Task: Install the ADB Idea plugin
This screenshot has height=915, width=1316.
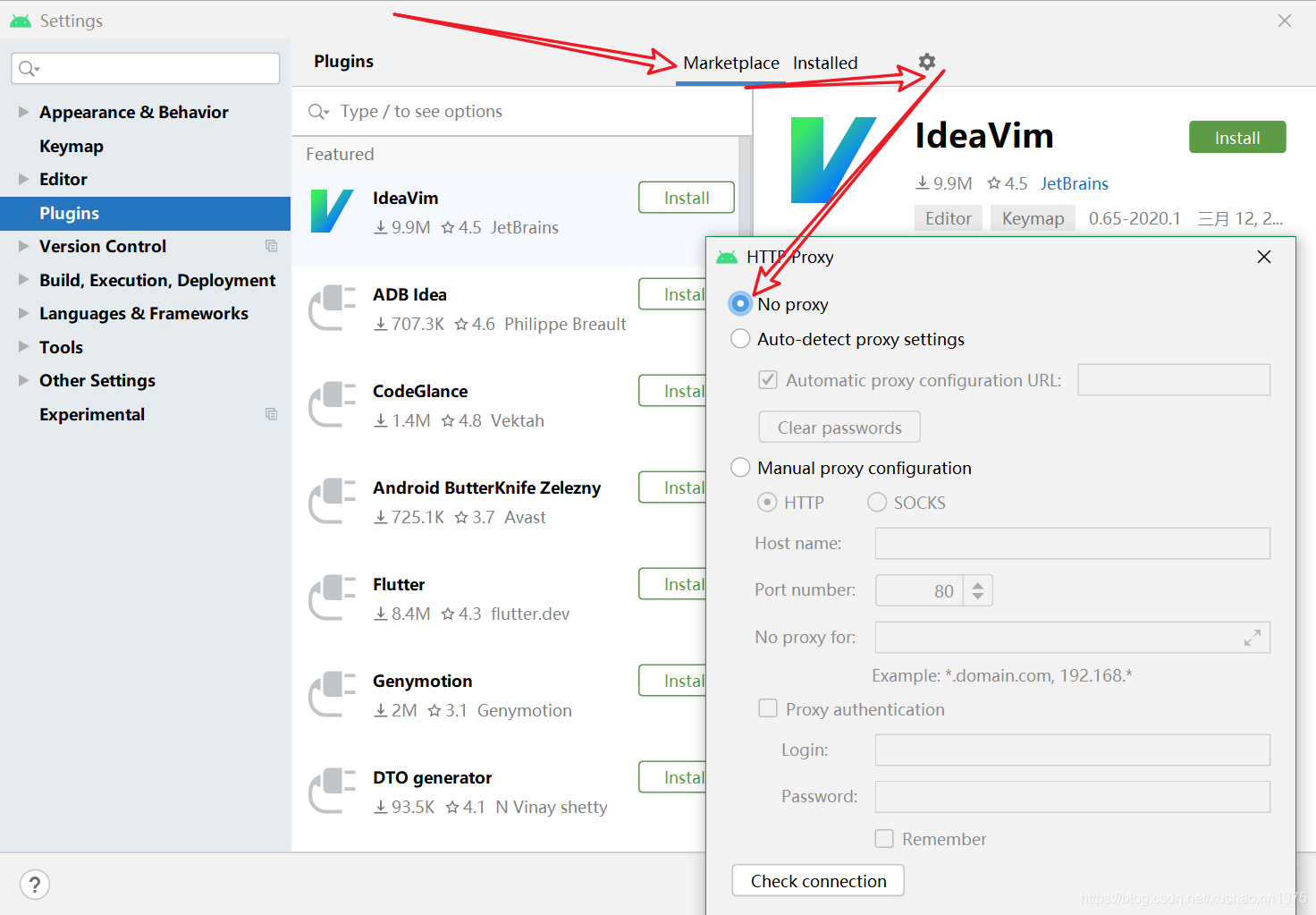Action: pyautogui.click(x=672, y=294)
